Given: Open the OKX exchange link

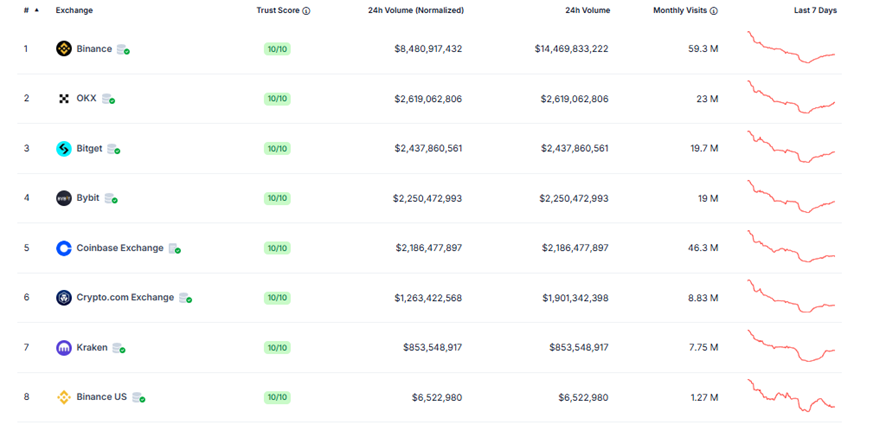Looking at the screenshot, I should pos(87,98).
